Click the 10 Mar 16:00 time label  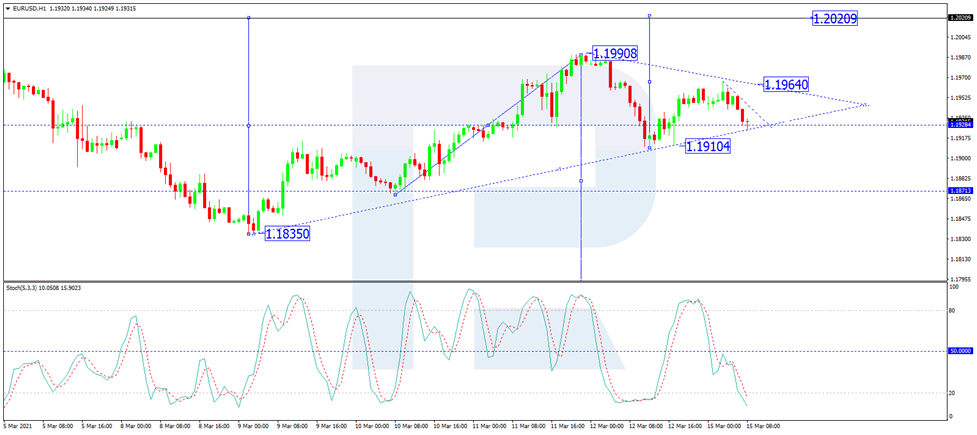[452, 426]
